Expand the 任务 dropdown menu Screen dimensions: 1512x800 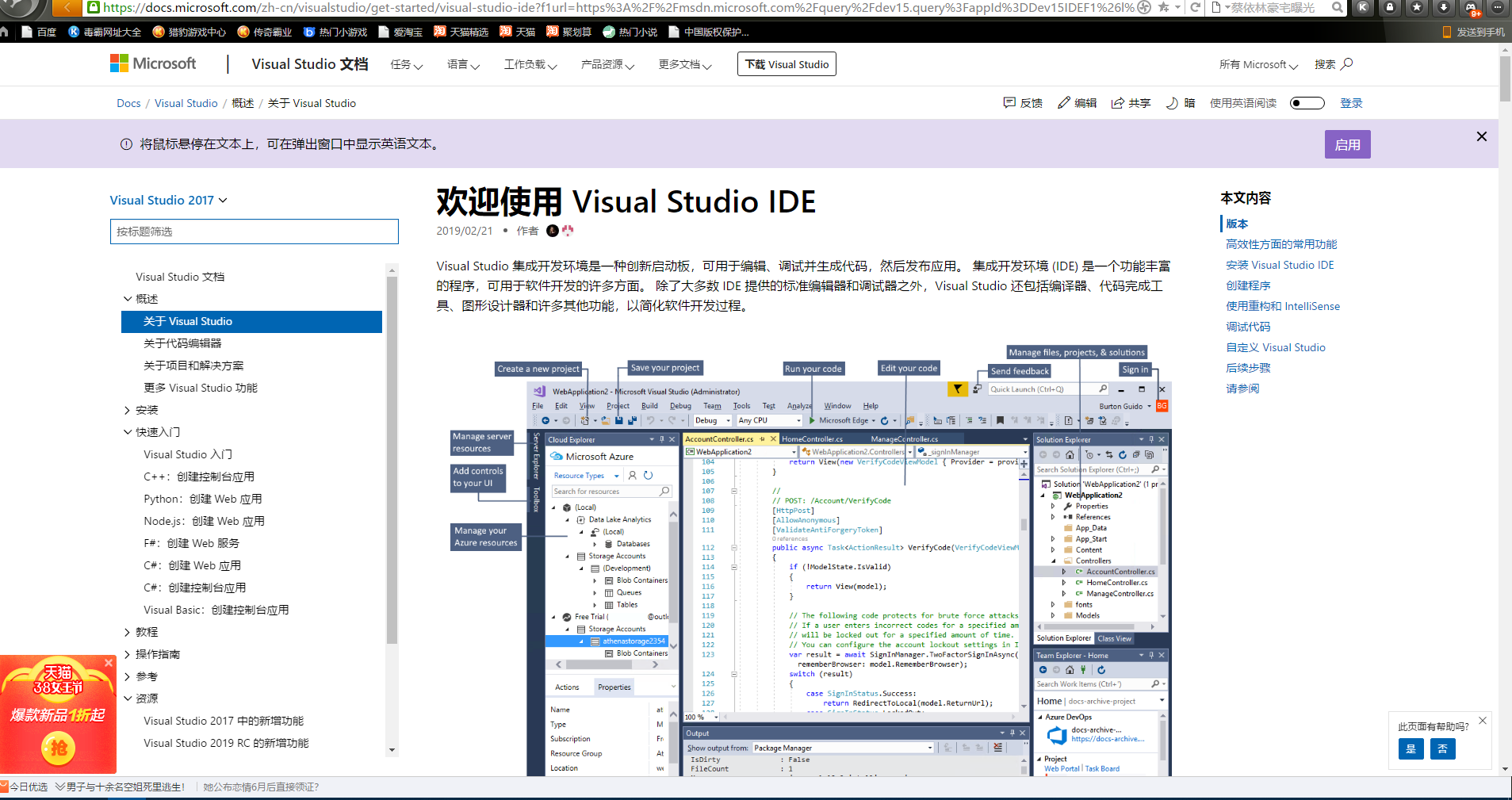[407, 64]
